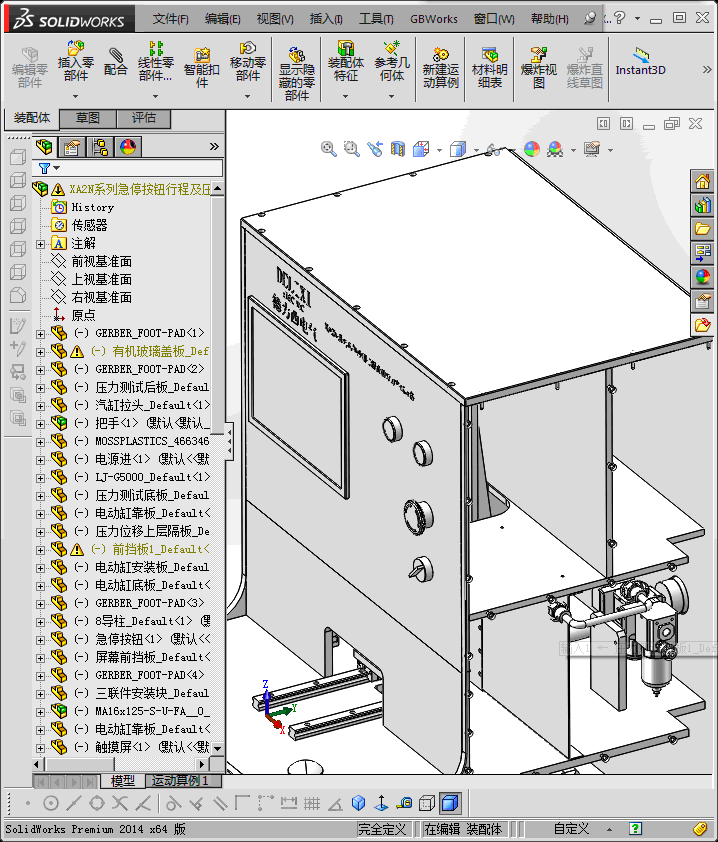The width and height of the screenshot is (718, 842).
Task: Toggle Instant3D
Action: click(640, 62)
